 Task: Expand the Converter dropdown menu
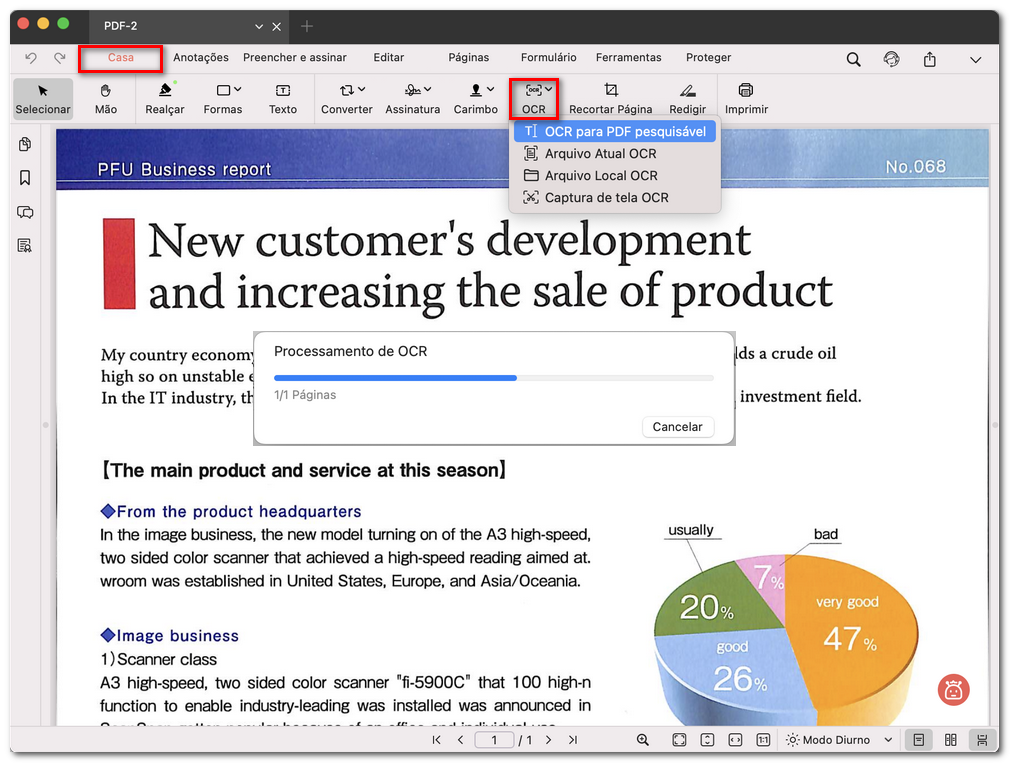(346, 98)
